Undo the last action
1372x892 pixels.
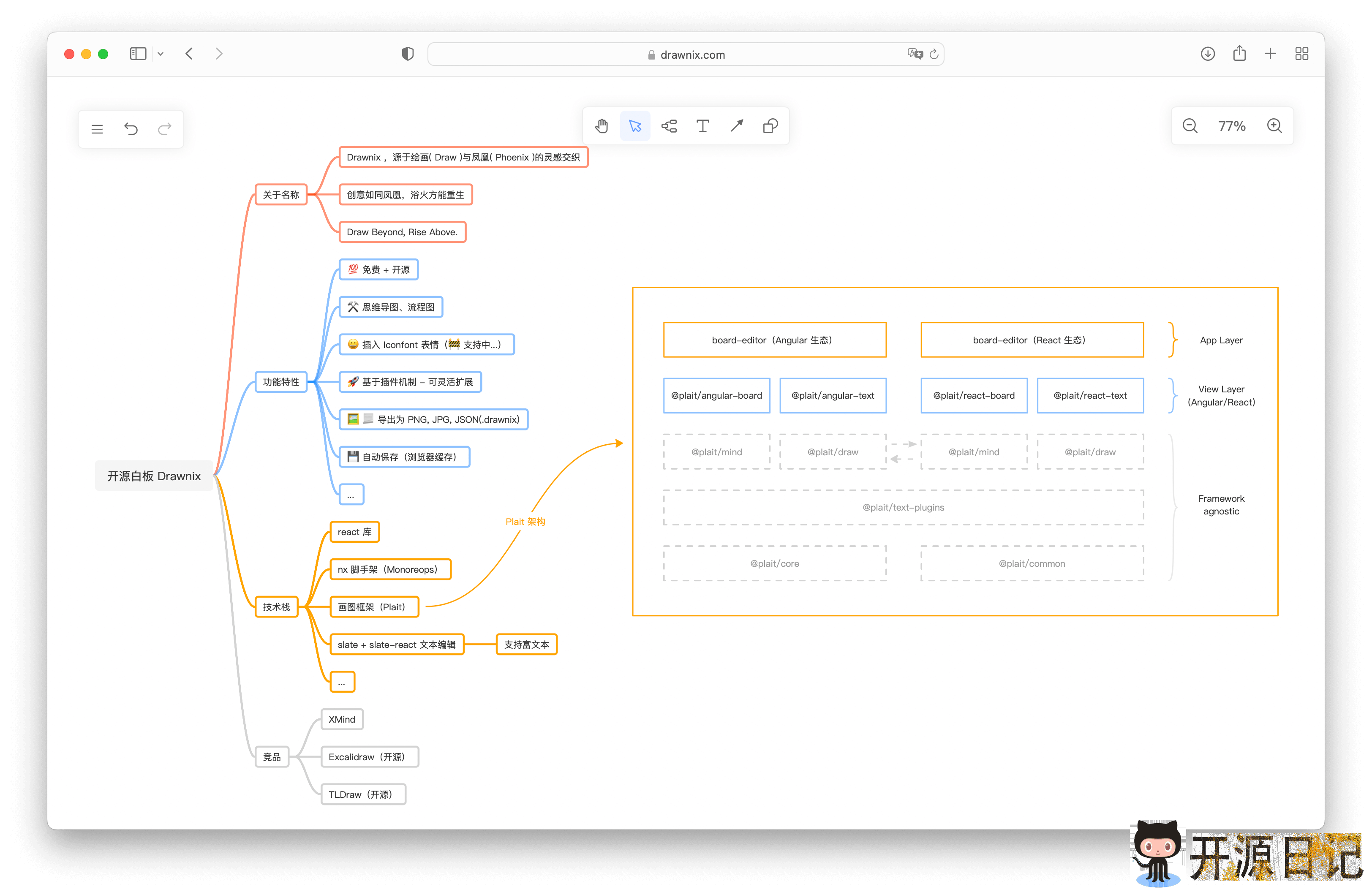pos(131,129)
